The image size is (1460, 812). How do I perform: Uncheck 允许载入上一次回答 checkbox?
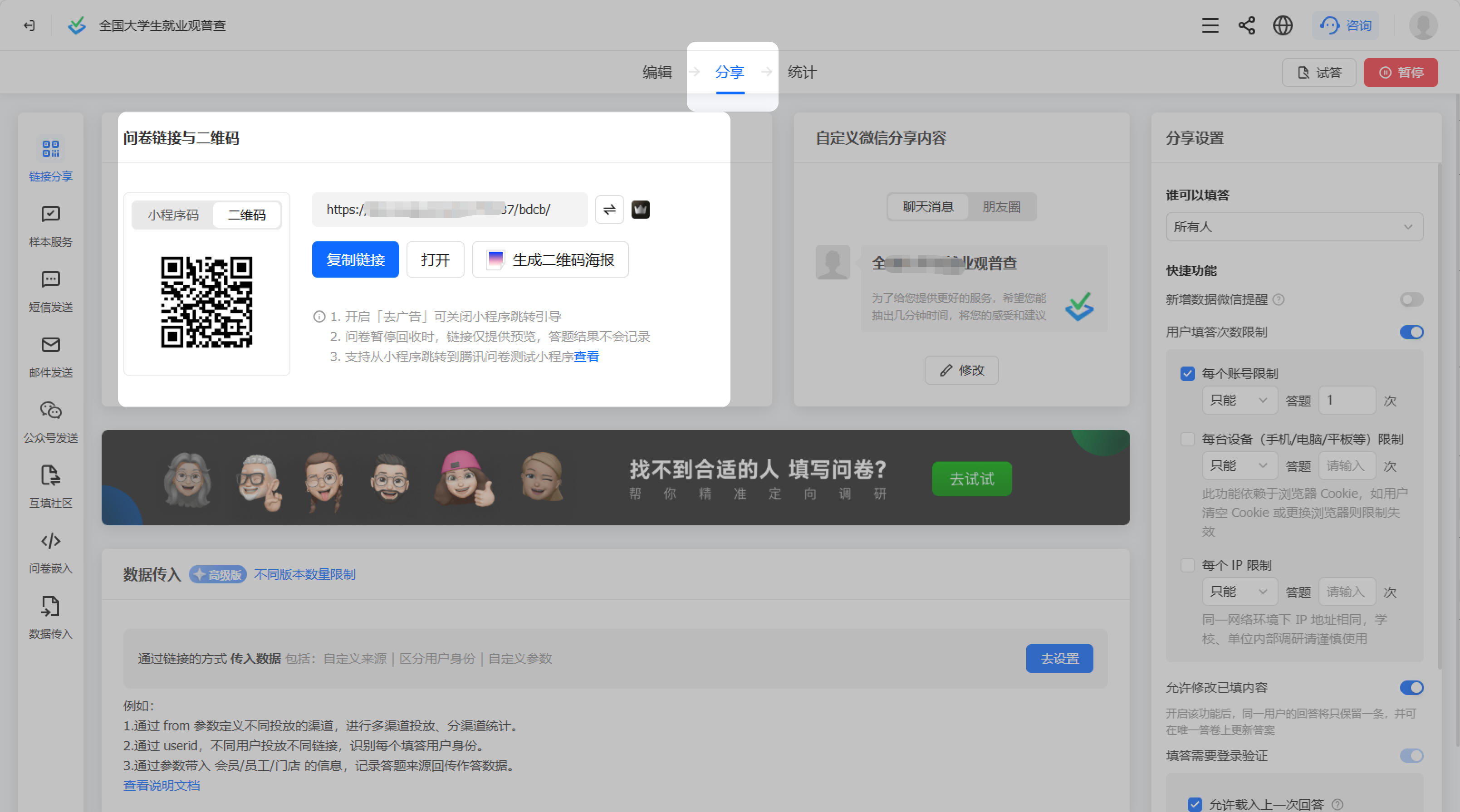coord(1195,804)
